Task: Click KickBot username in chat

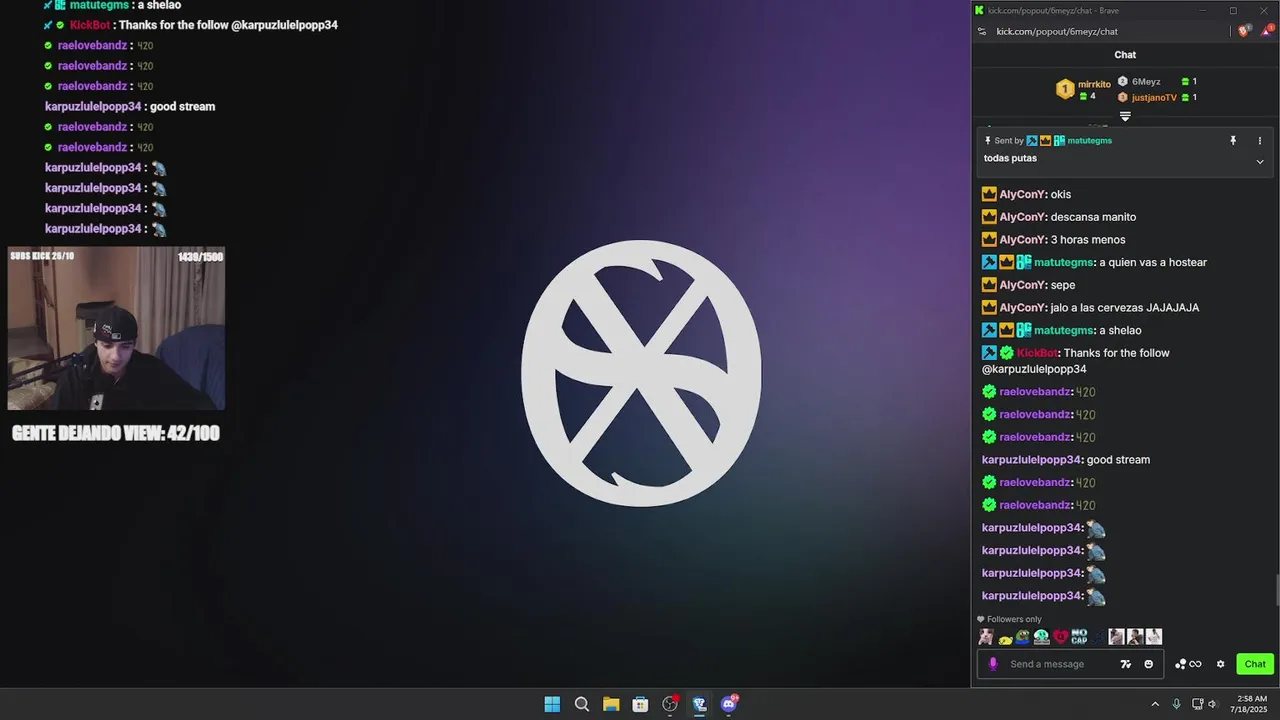Action: pos(1037,353)
